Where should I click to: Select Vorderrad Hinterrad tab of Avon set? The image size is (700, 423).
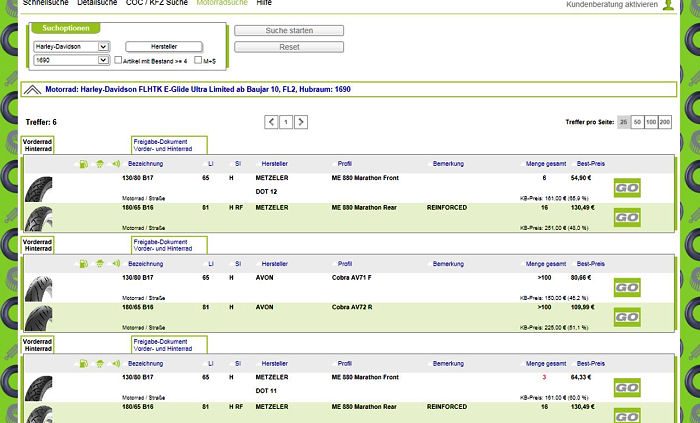pyautogui.click(x=38, y=245)
